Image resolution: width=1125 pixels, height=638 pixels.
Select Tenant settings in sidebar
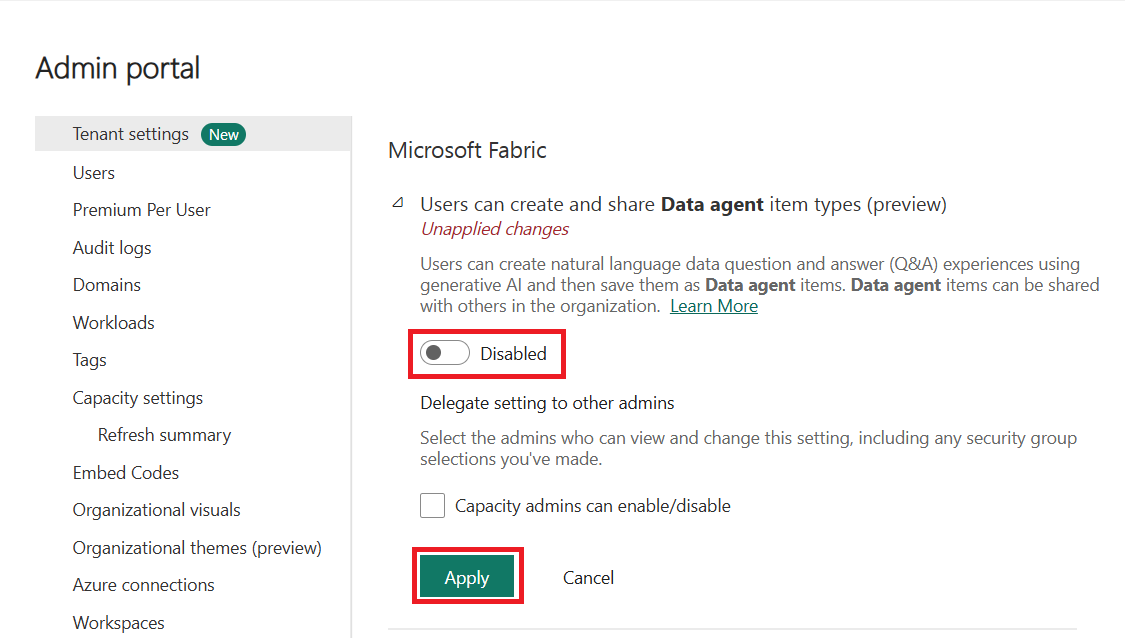(131, 134)
